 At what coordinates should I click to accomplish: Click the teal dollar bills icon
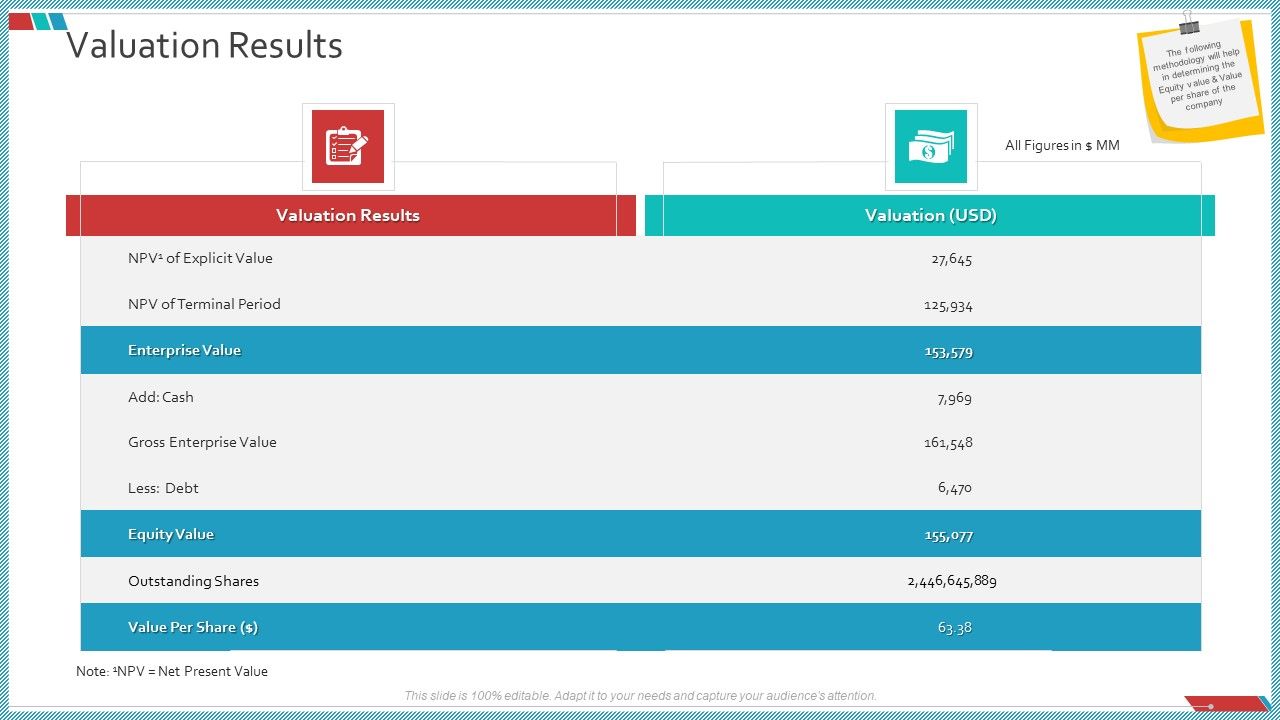pyautogui.click(x=931, y=147)
